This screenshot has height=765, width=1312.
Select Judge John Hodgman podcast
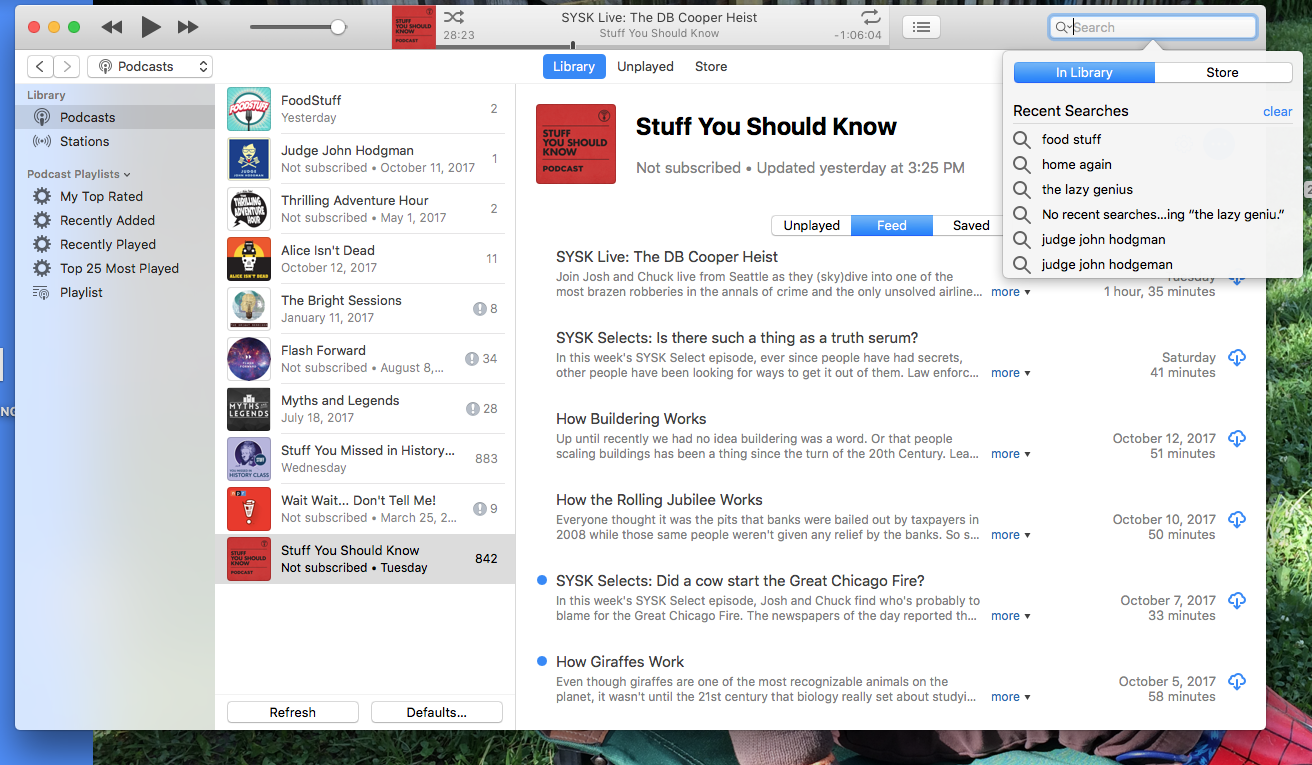tap(365, 159)
